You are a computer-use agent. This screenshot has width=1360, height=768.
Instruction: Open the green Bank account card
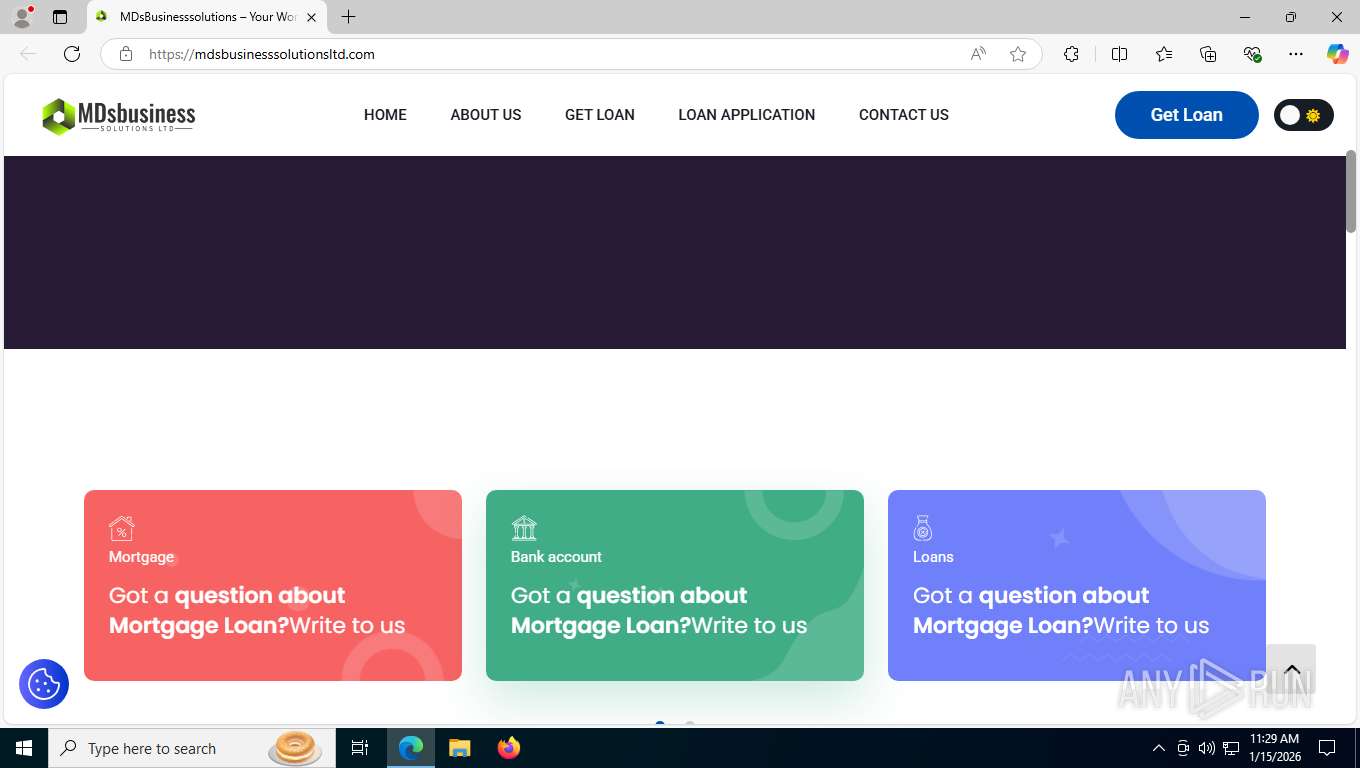tap(675, 585)
